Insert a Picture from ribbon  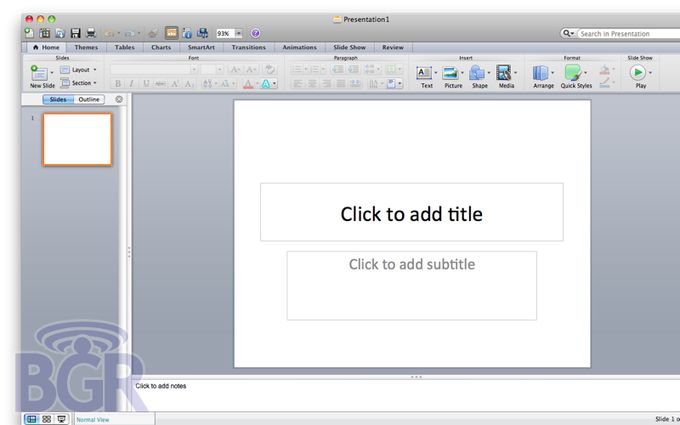pyautogui.click(x=451, y=73)
